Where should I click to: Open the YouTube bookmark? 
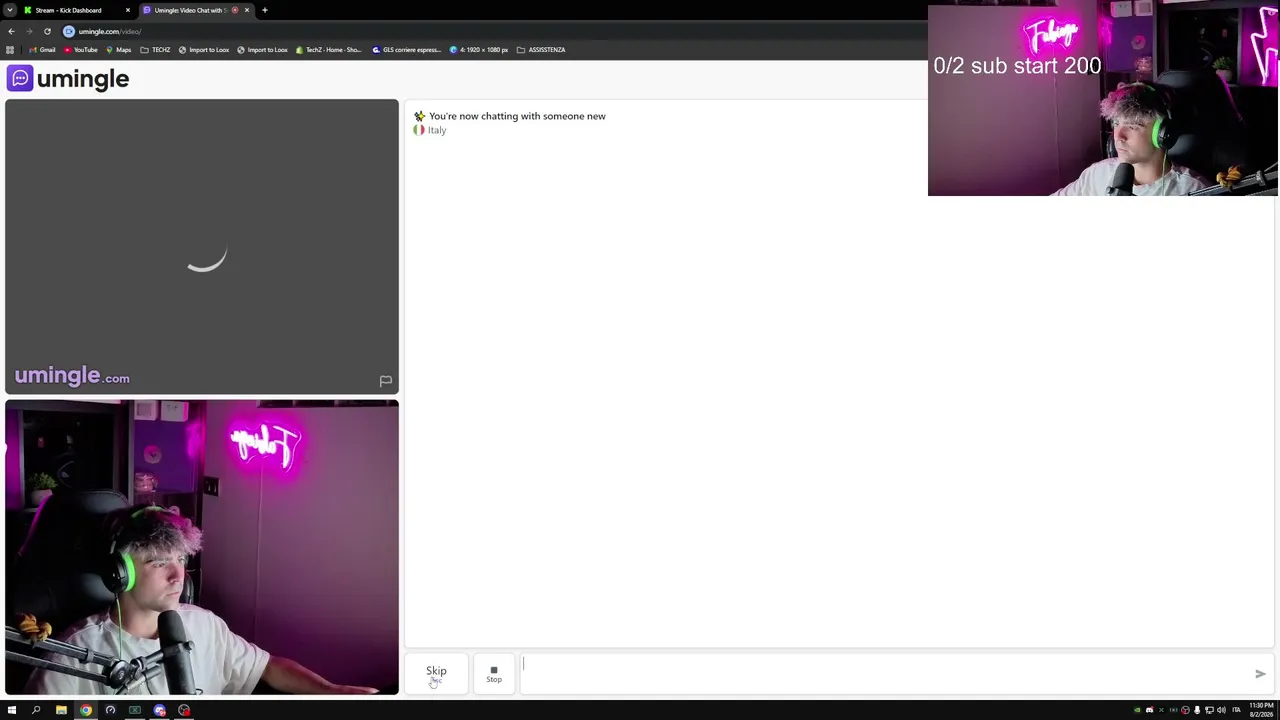point(81,50)
